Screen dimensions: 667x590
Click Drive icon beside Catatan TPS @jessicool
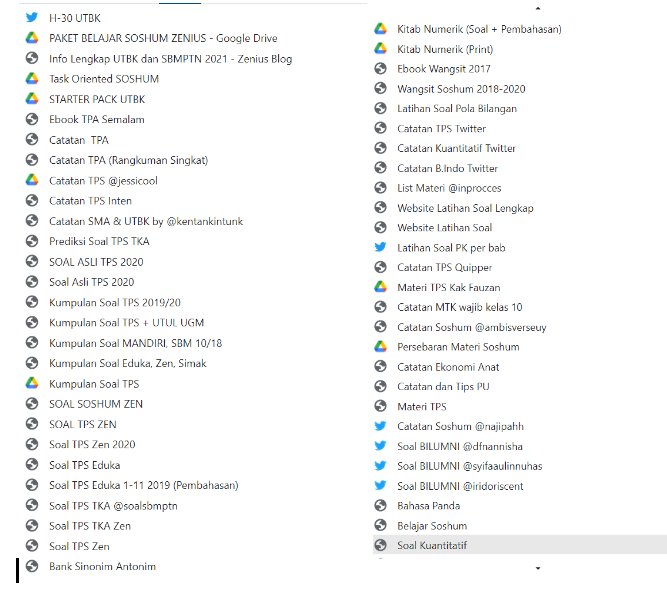click(32, 180)
